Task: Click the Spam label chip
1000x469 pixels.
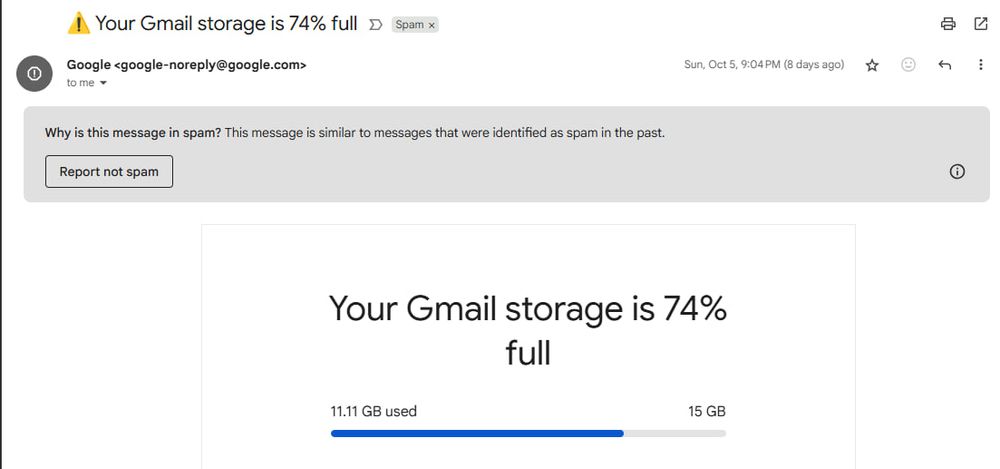Action: [409, 25]
